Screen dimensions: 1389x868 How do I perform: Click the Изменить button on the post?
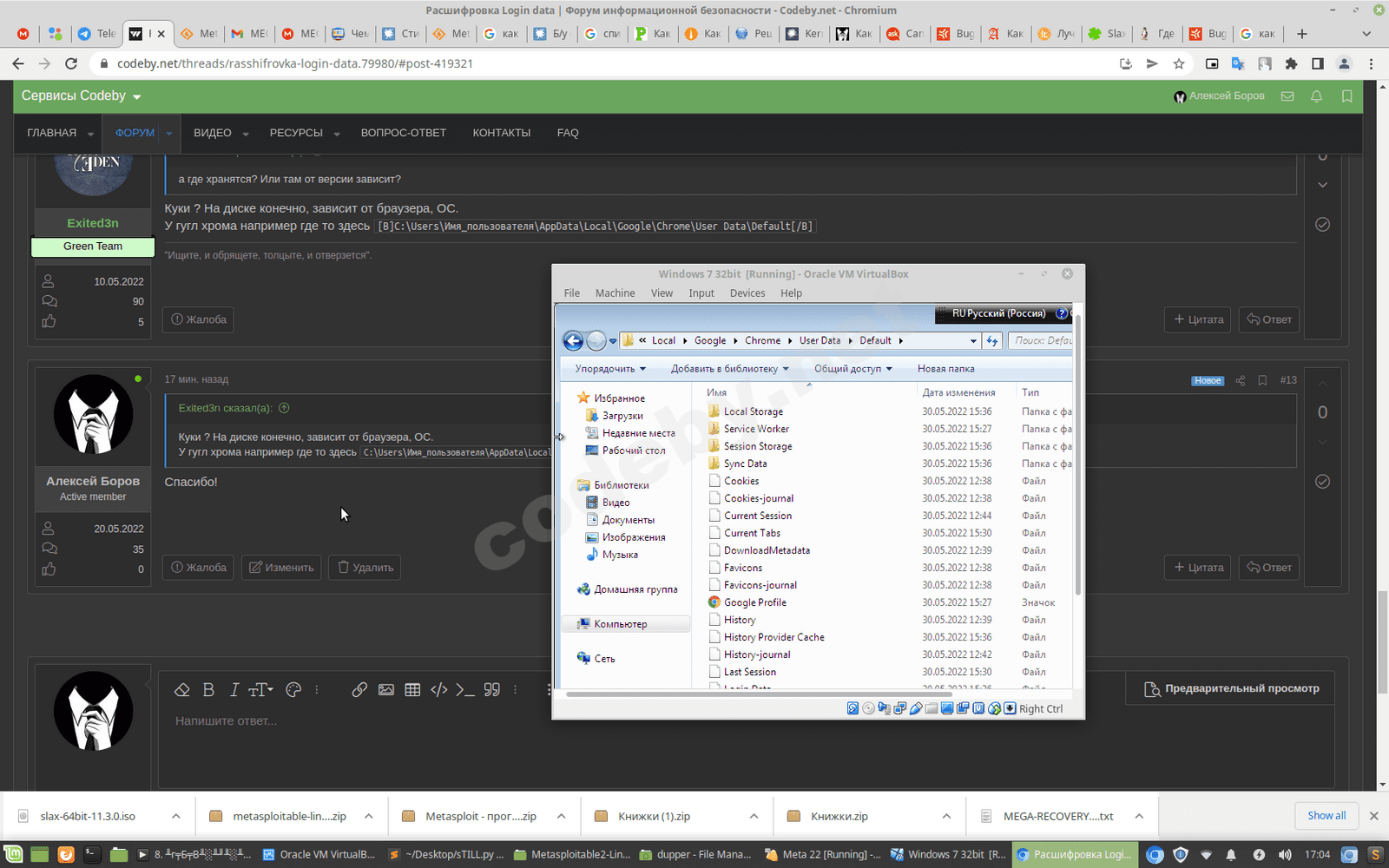281,568
